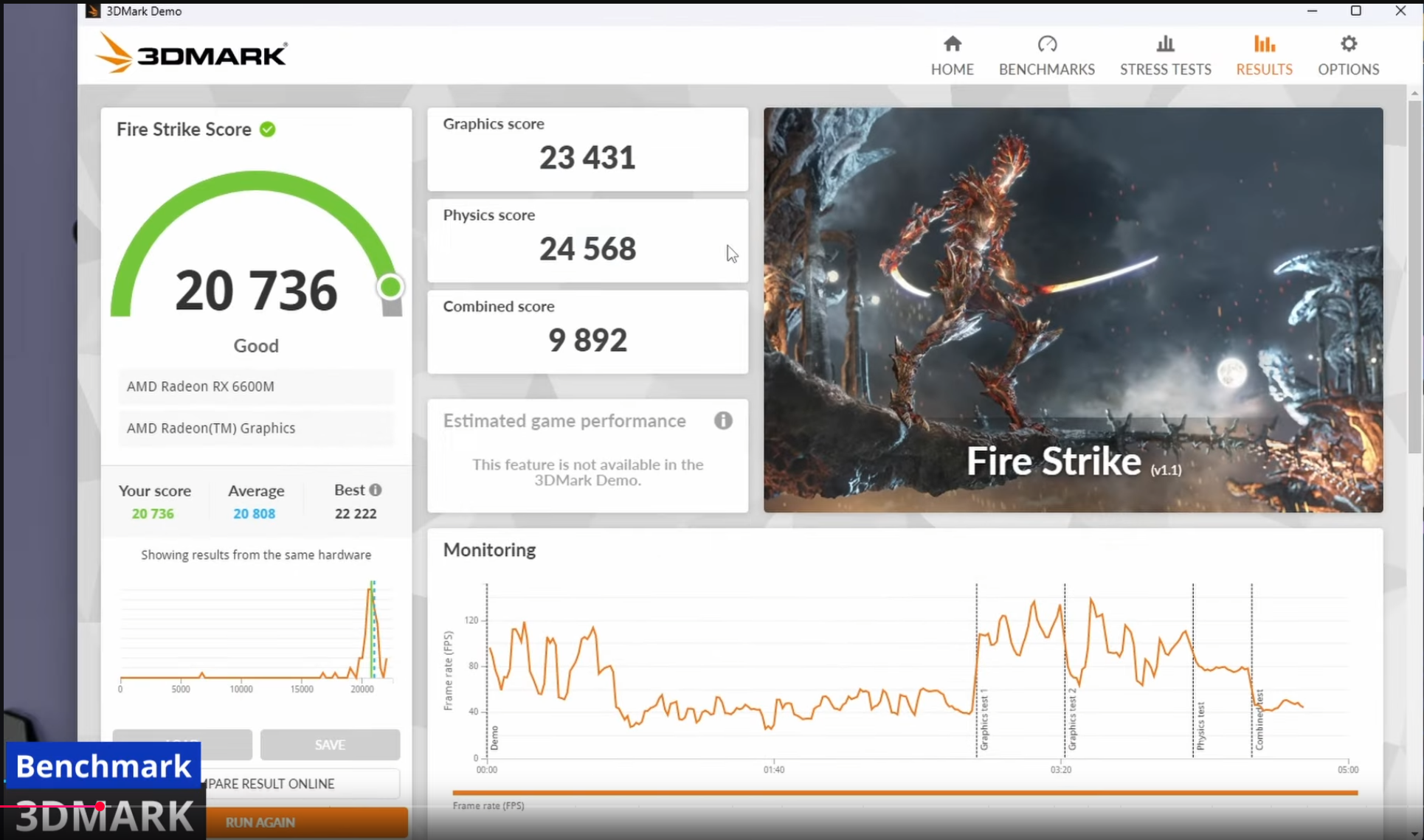
Task: Click the Combined score value 9 892
Action: [587, 340]
